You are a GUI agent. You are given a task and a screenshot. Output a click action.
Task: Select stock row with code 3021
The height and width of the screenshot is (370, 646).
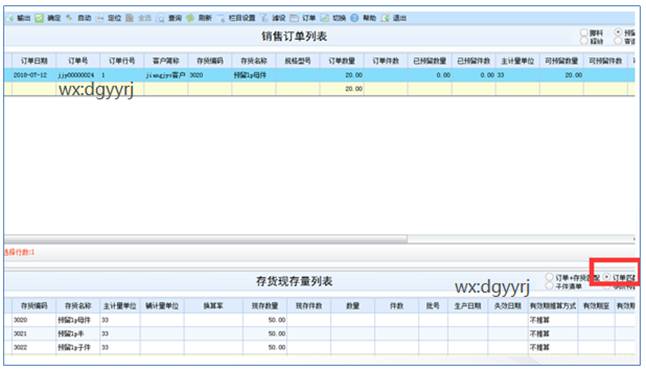pos(319,334)
